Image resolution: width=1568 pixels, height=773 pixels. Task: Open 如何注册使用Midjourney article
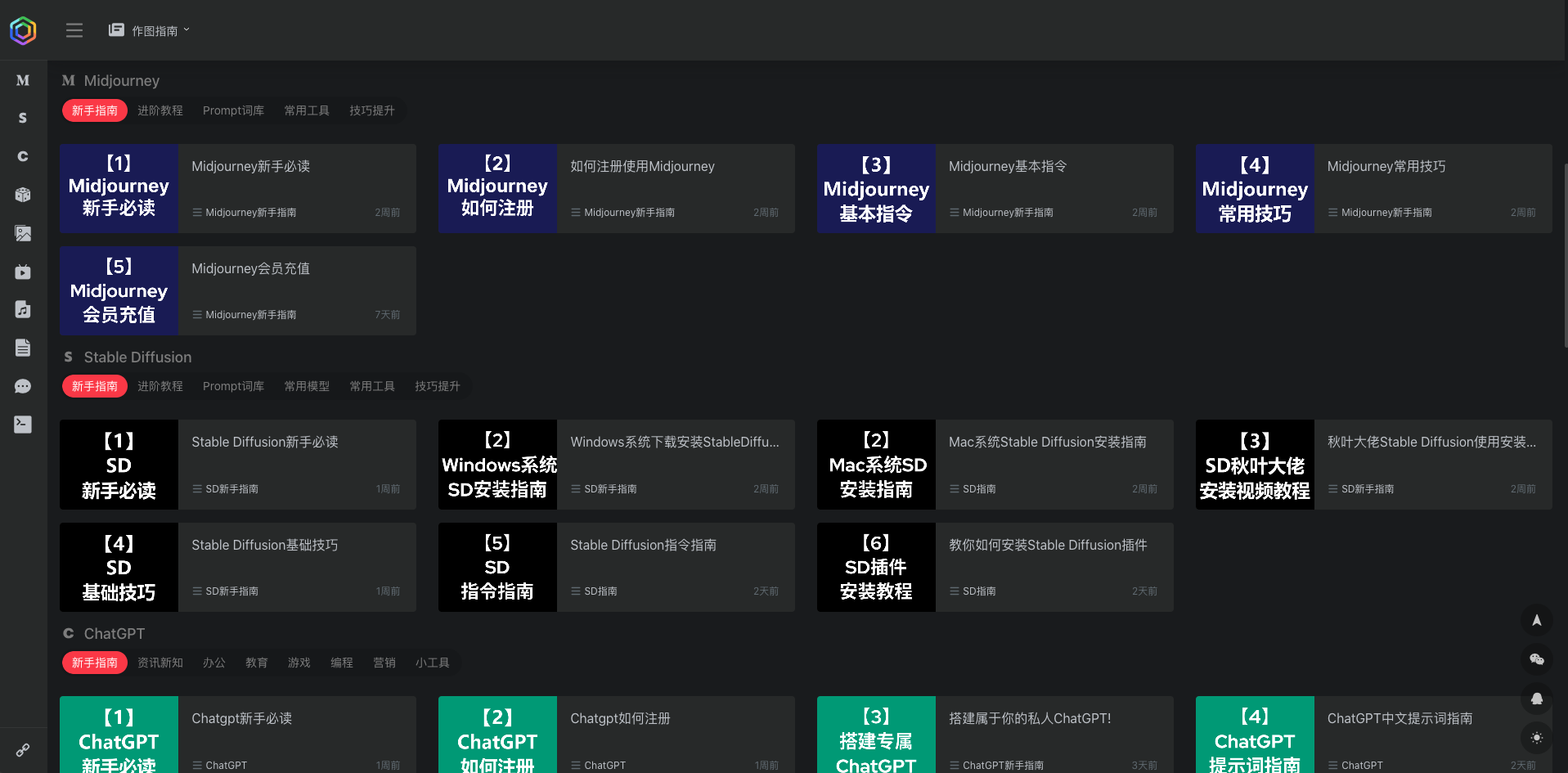[x=642, y=166]
